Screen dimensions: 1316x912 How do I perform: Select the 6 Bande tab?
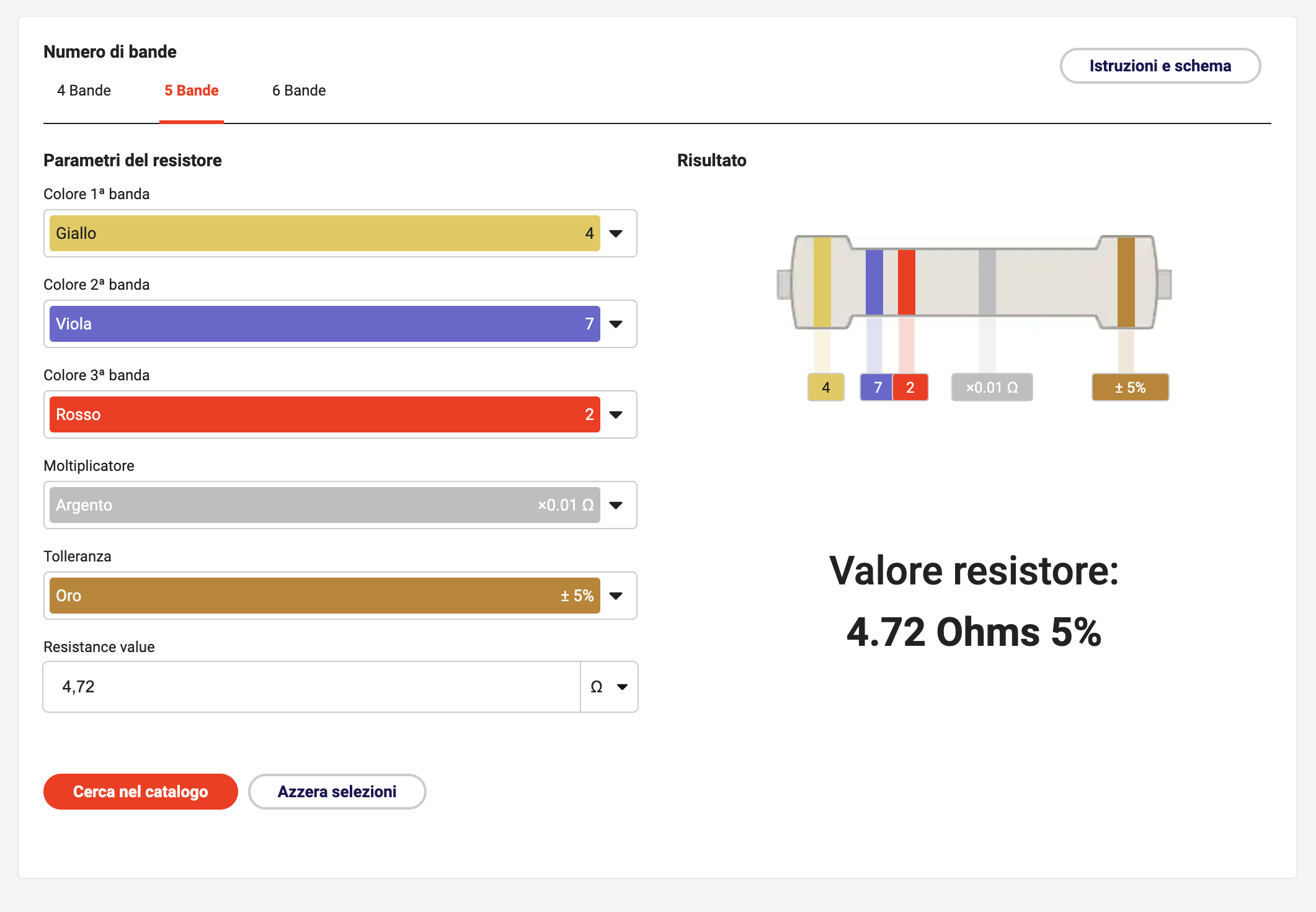pyautogui.click(x=299, y=91)
